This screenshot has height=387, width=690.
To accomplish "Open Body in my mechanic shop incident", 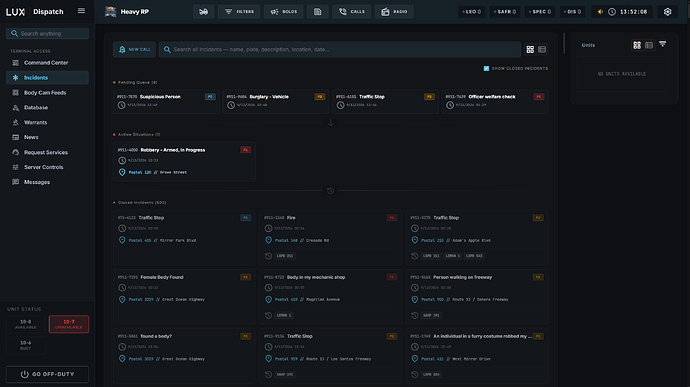I will [x=330, y=297].
